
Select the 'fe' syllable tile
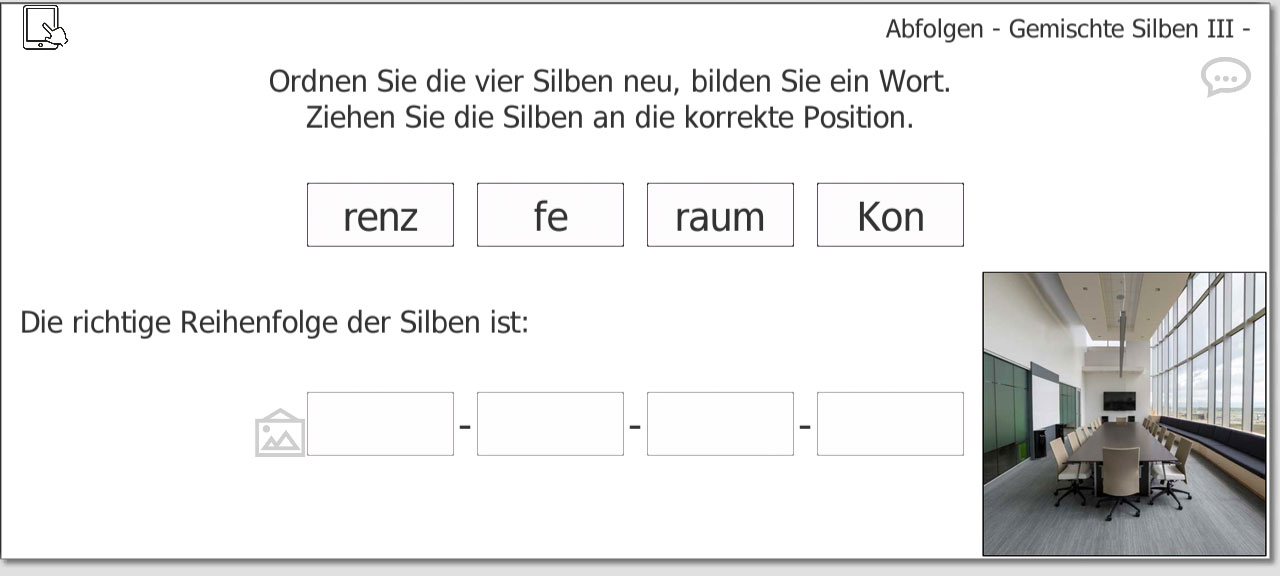(550, 215)
